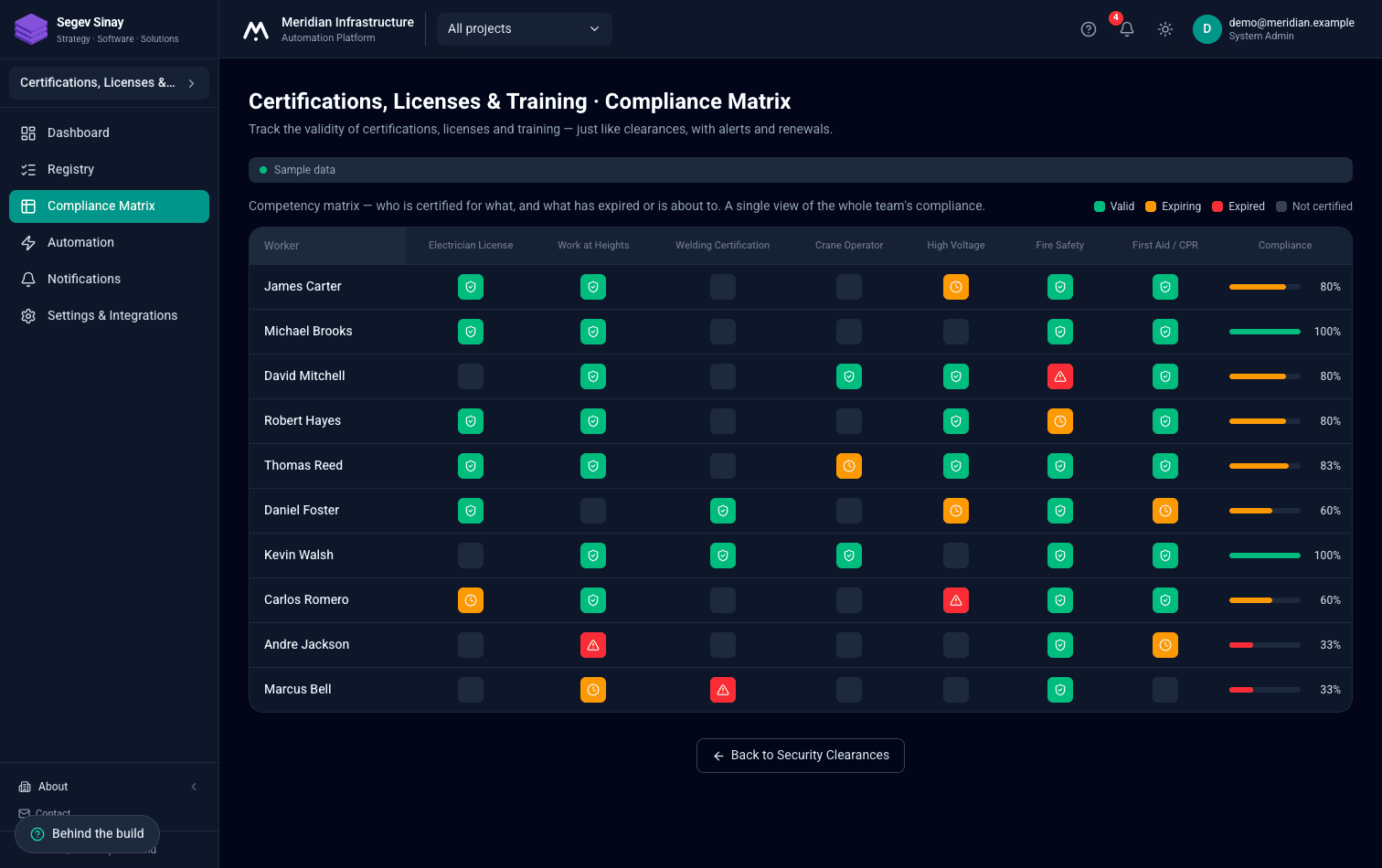Click James Carter's 80% compliance bar
The image size is (1382, 868).
coord(1265,287)
